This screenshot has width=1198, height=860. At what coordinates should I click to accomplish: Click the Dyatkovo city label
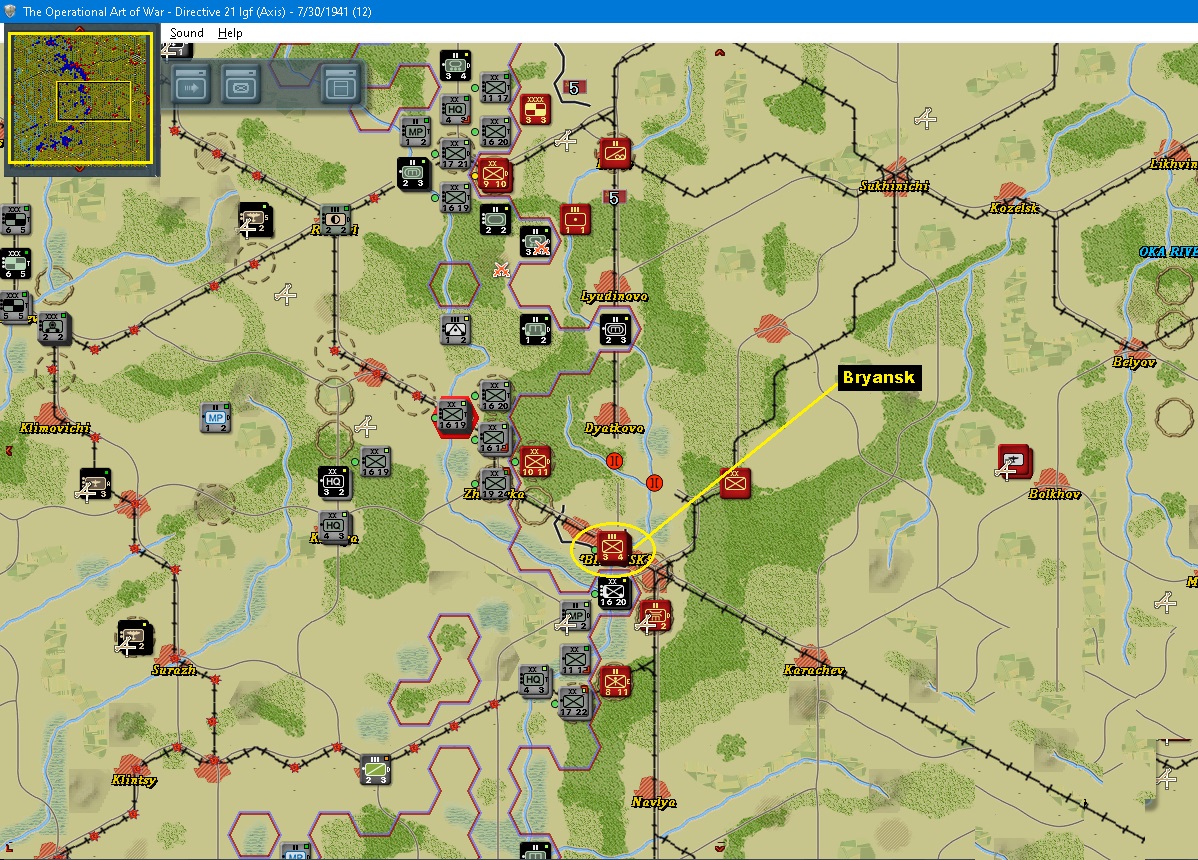tap(614, 428)
